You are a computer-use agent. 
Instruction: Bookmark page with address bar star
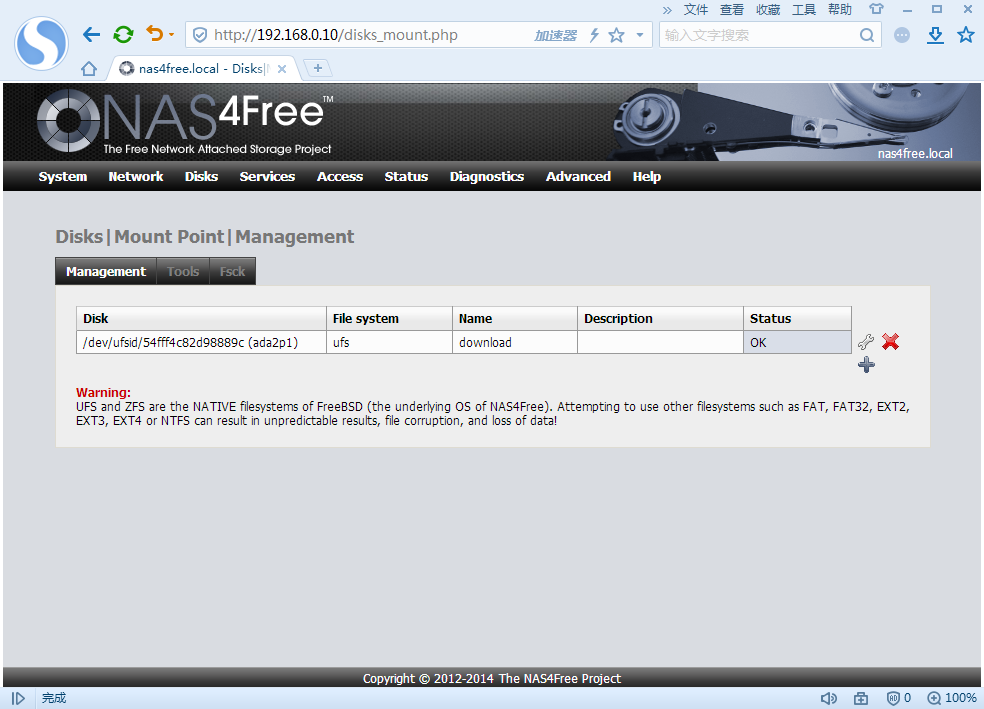coord(616,35)
